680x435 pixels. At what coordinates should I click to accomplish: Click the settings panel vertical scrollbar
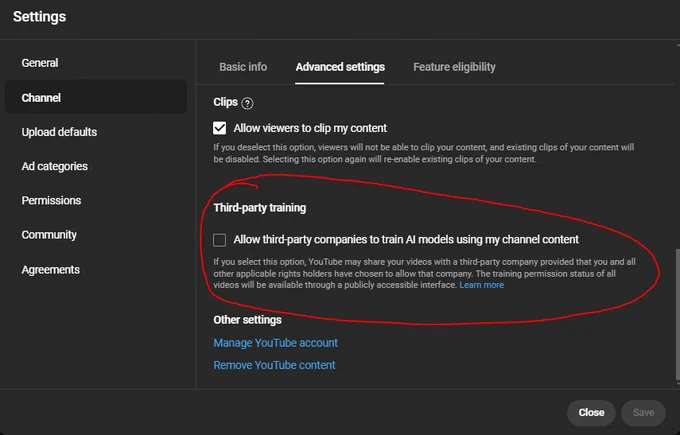coord(677,314)
